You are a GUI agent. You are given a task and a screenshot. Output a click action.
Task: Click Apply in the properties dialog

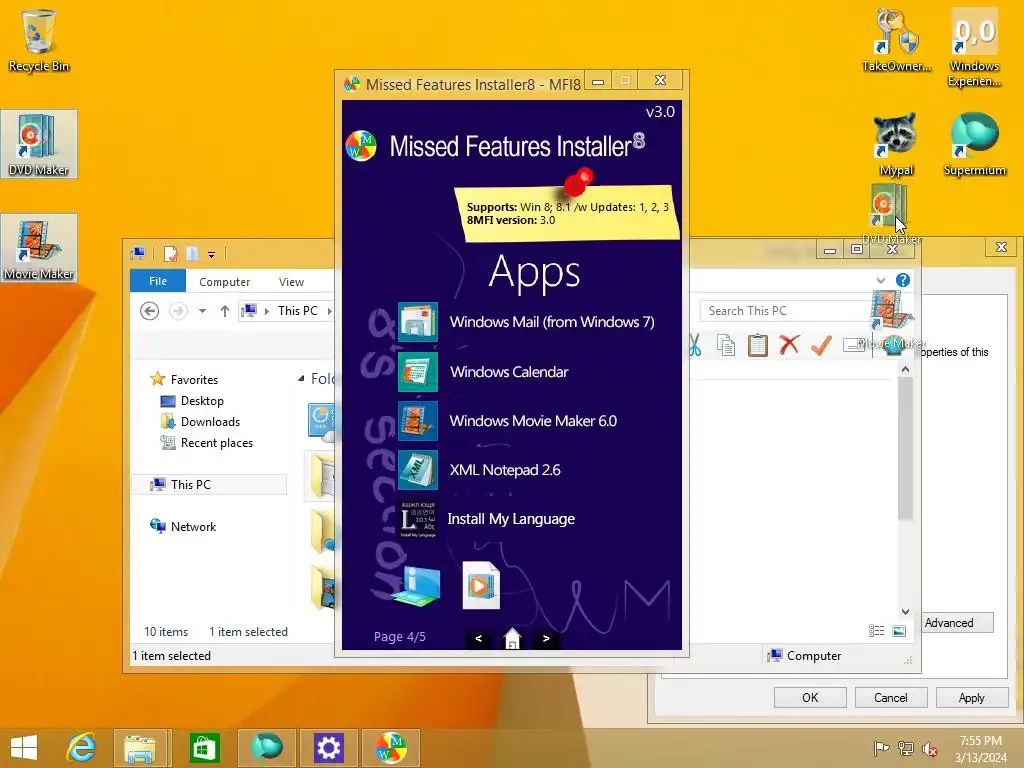click(x=971, y=697)
